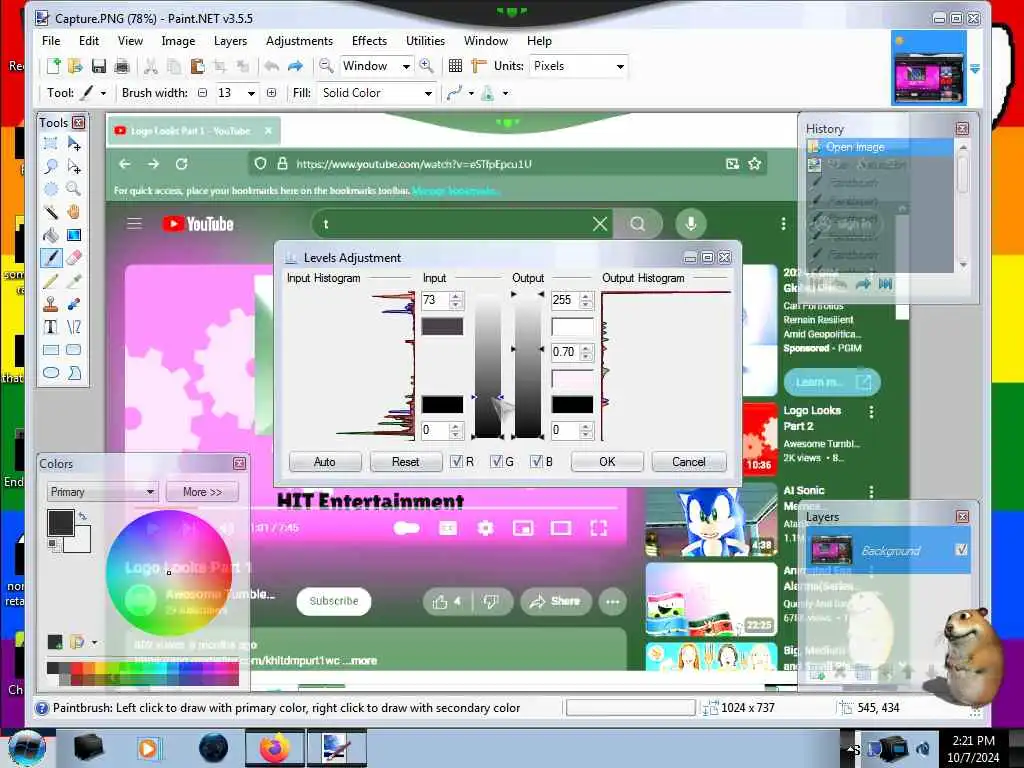
Task: Click the Zoom out magnifier icon
Action: [326, 66]
